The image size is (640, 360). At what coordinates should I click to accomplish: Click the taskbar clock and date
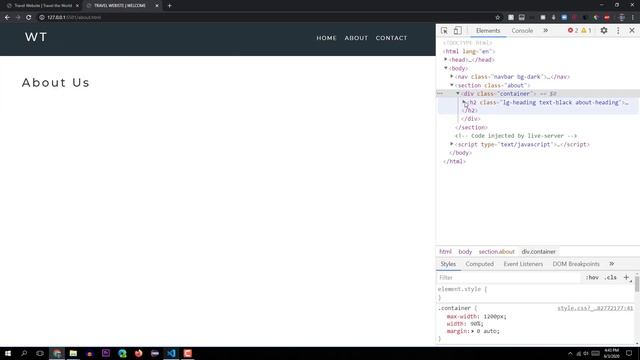[x=611, y=353]
